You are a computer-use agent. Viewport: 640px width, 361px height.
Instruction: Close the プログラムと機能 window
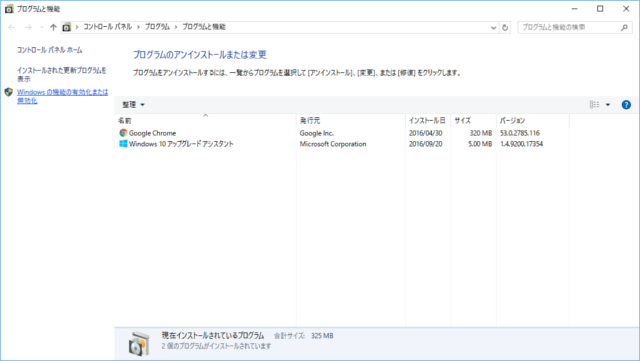626,9
